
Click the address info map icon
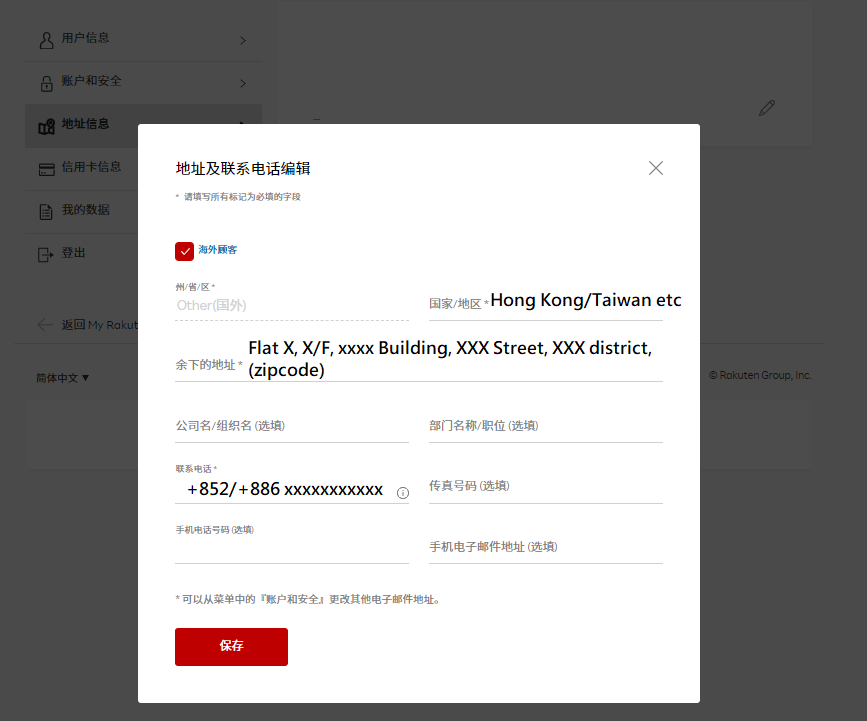[x=46, y=126]
